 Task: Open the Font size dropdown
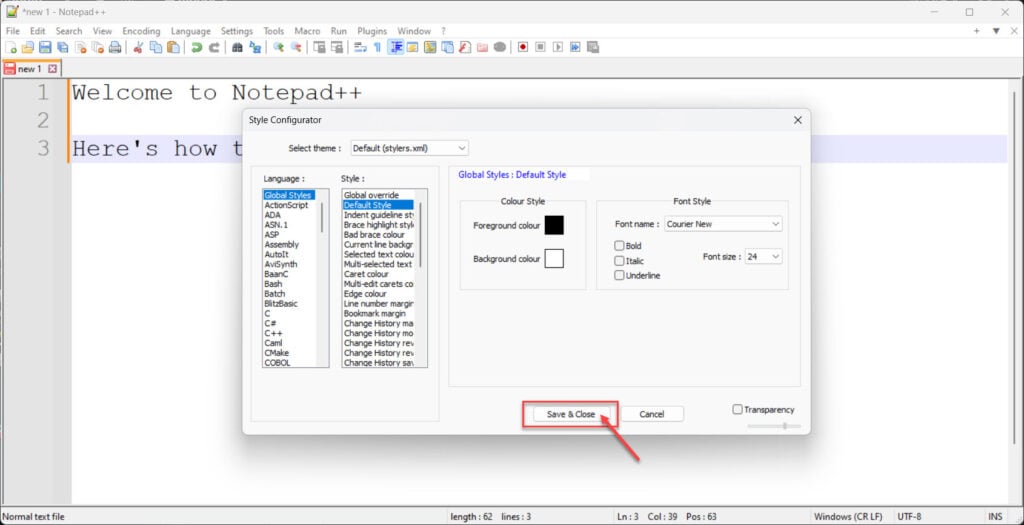(x=763, y=257)
